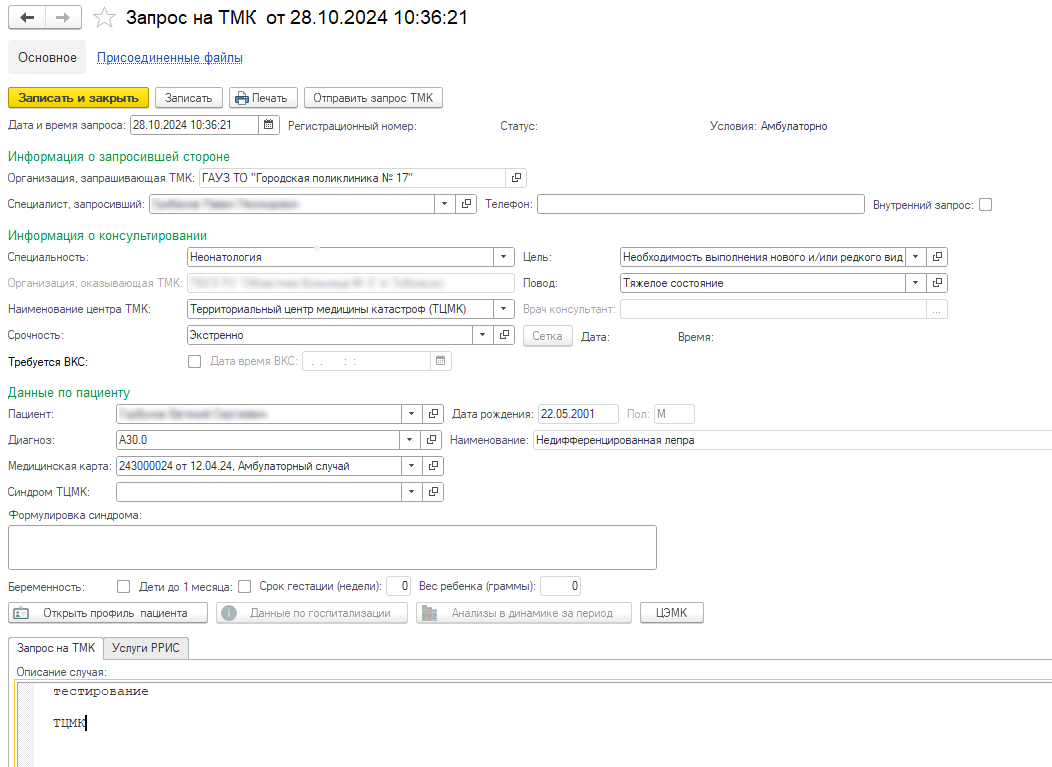Expand the 'Специальность' dropdown list

click(505, 257)
